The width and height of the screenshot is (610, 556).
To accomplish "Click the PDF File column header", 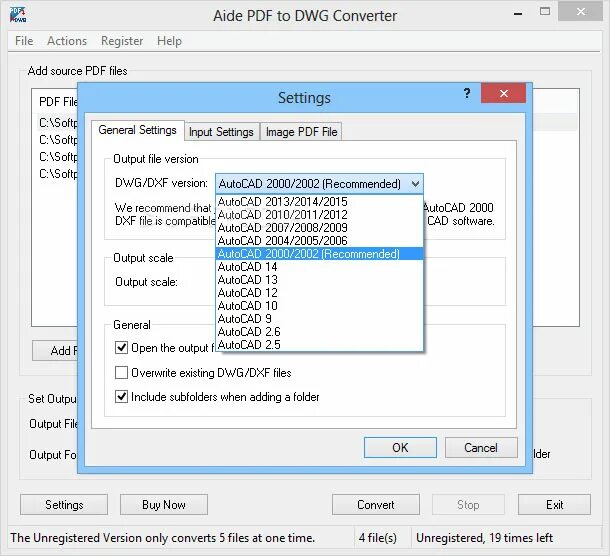I will (58, 102).
